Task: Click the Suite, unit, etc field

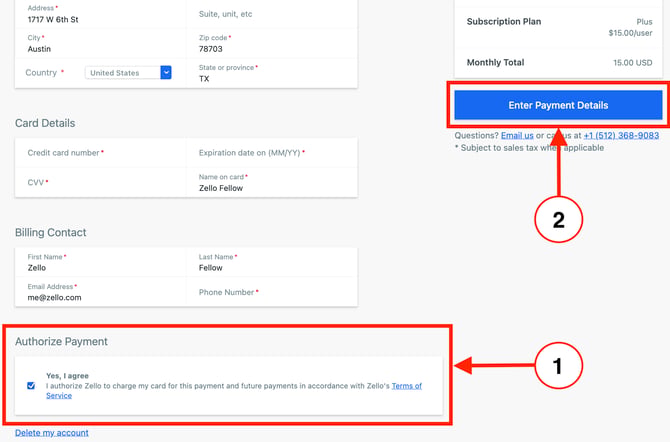Action: pyautogui.click(x=272, y=14)
